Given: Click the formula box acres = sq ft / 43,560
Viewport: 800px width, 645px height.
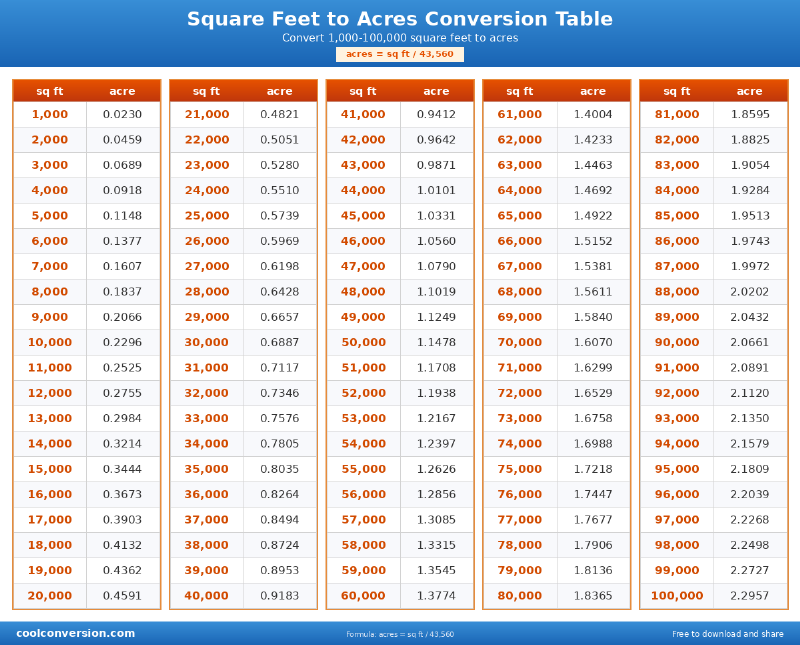Looking at the screenshot, I should [x=399, y=54].
